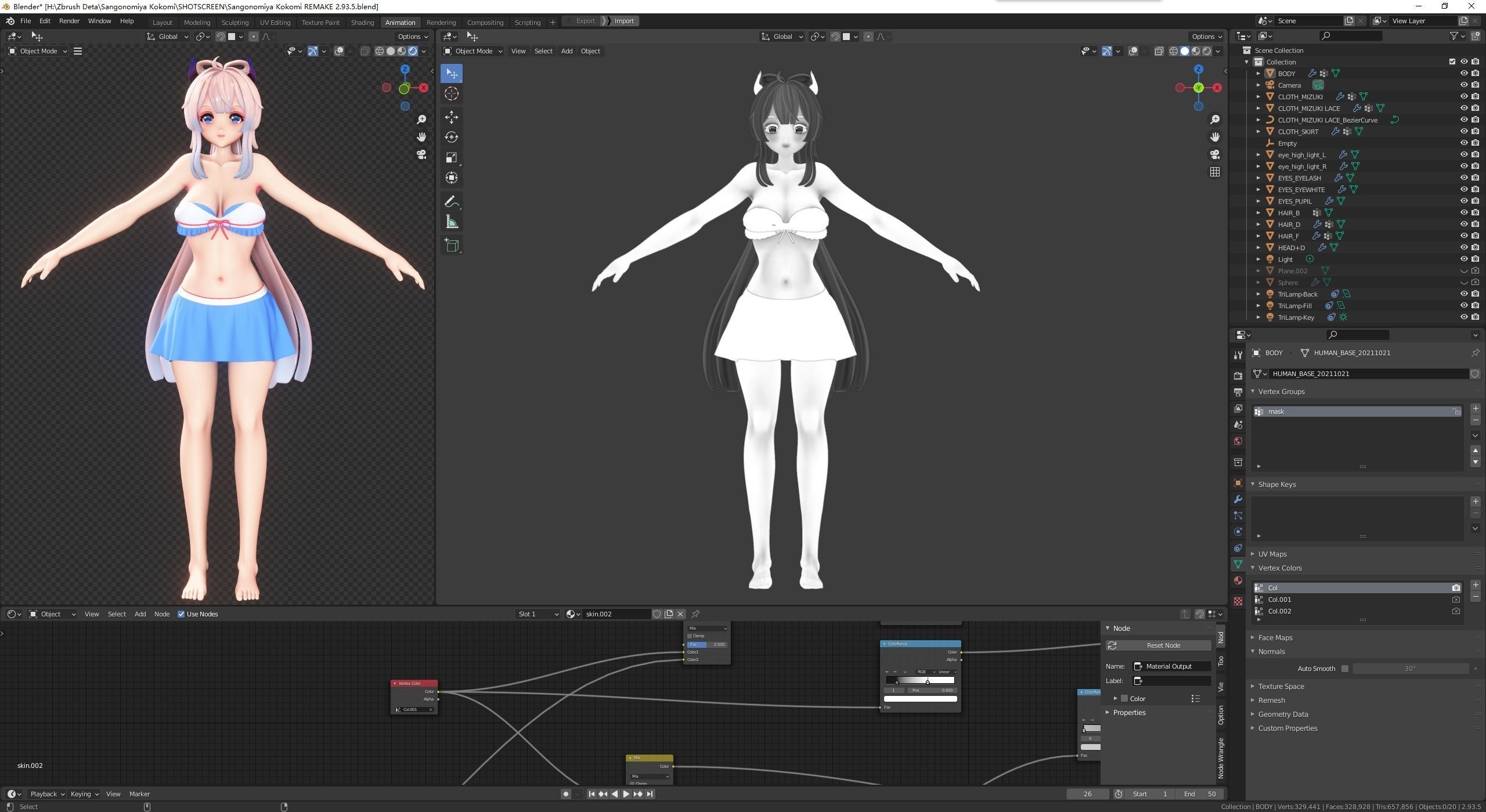
Task: Show Plane.002 in viewport
Action: (x=1464, y=271)
